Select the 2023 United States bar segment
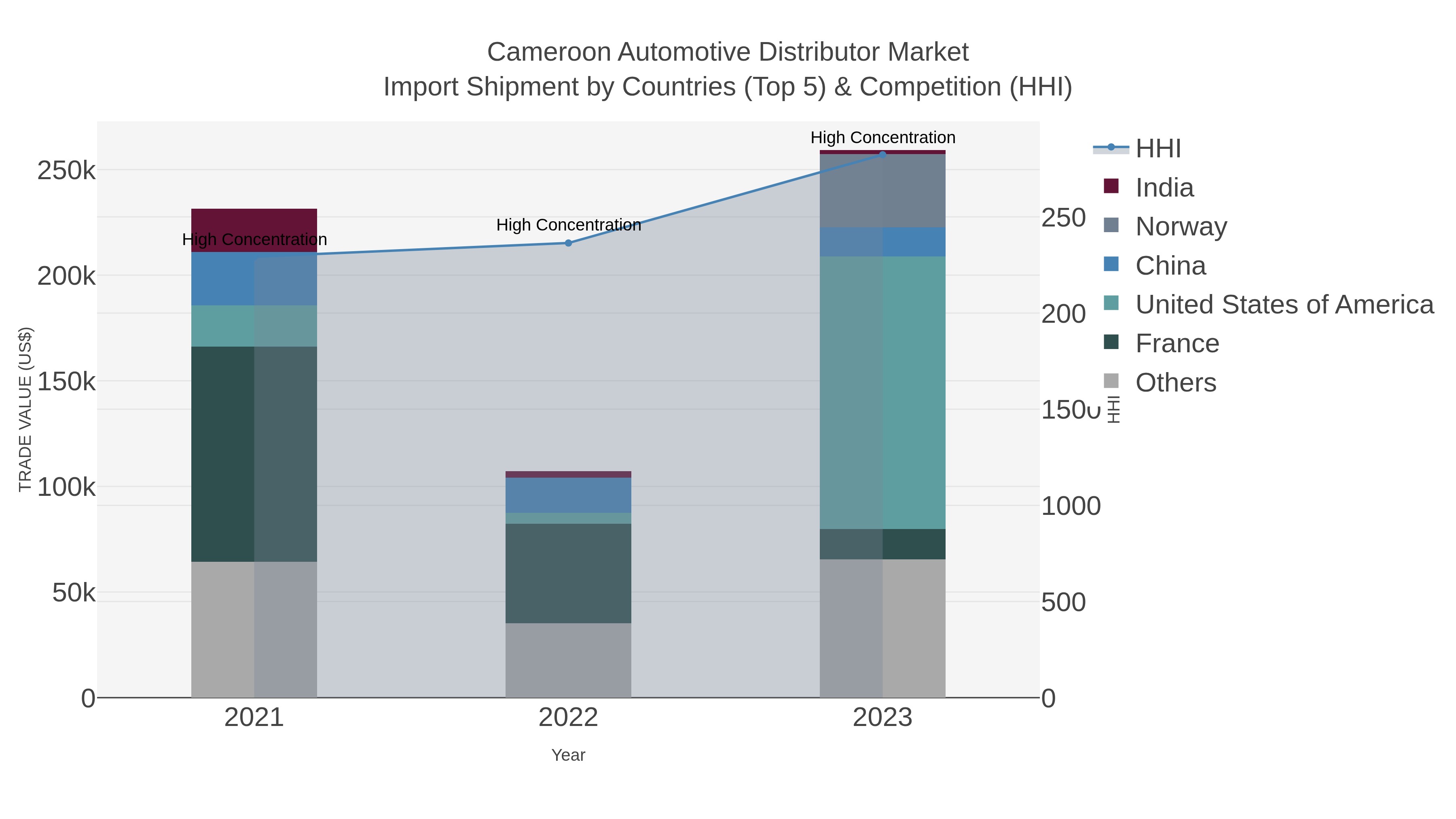Image resolution: width=1456 pixels, height=819 pixels. click(x=883, y=393)
